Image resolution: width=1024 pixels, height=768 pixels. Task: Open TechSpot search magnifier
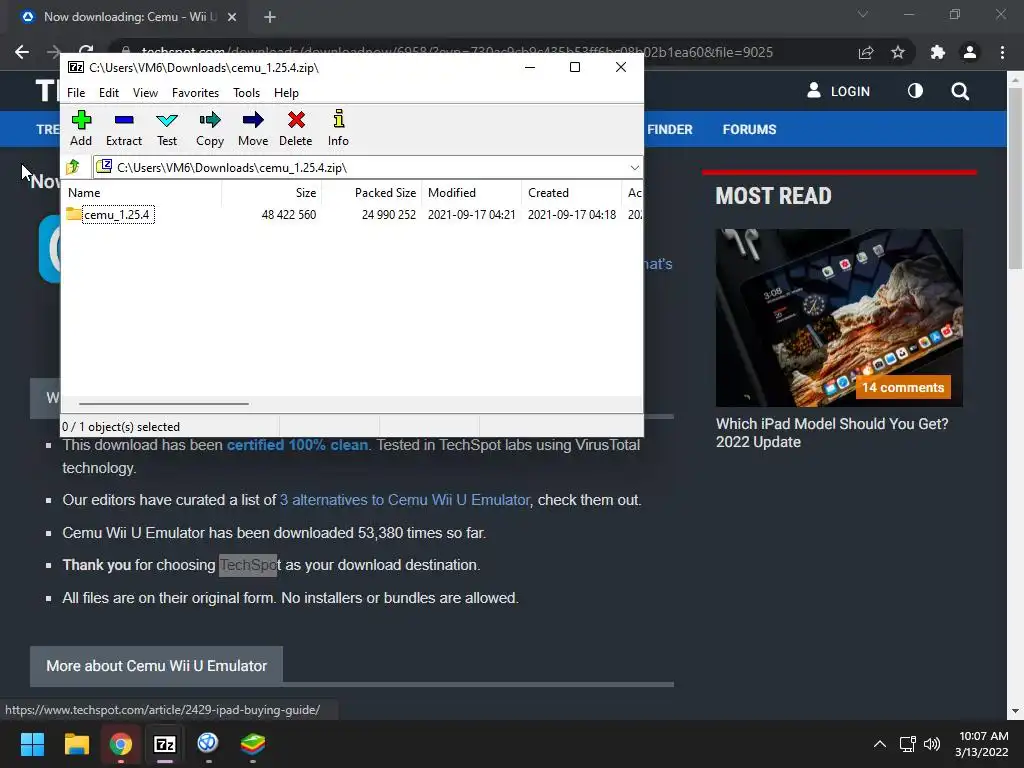tap(960, 91)
